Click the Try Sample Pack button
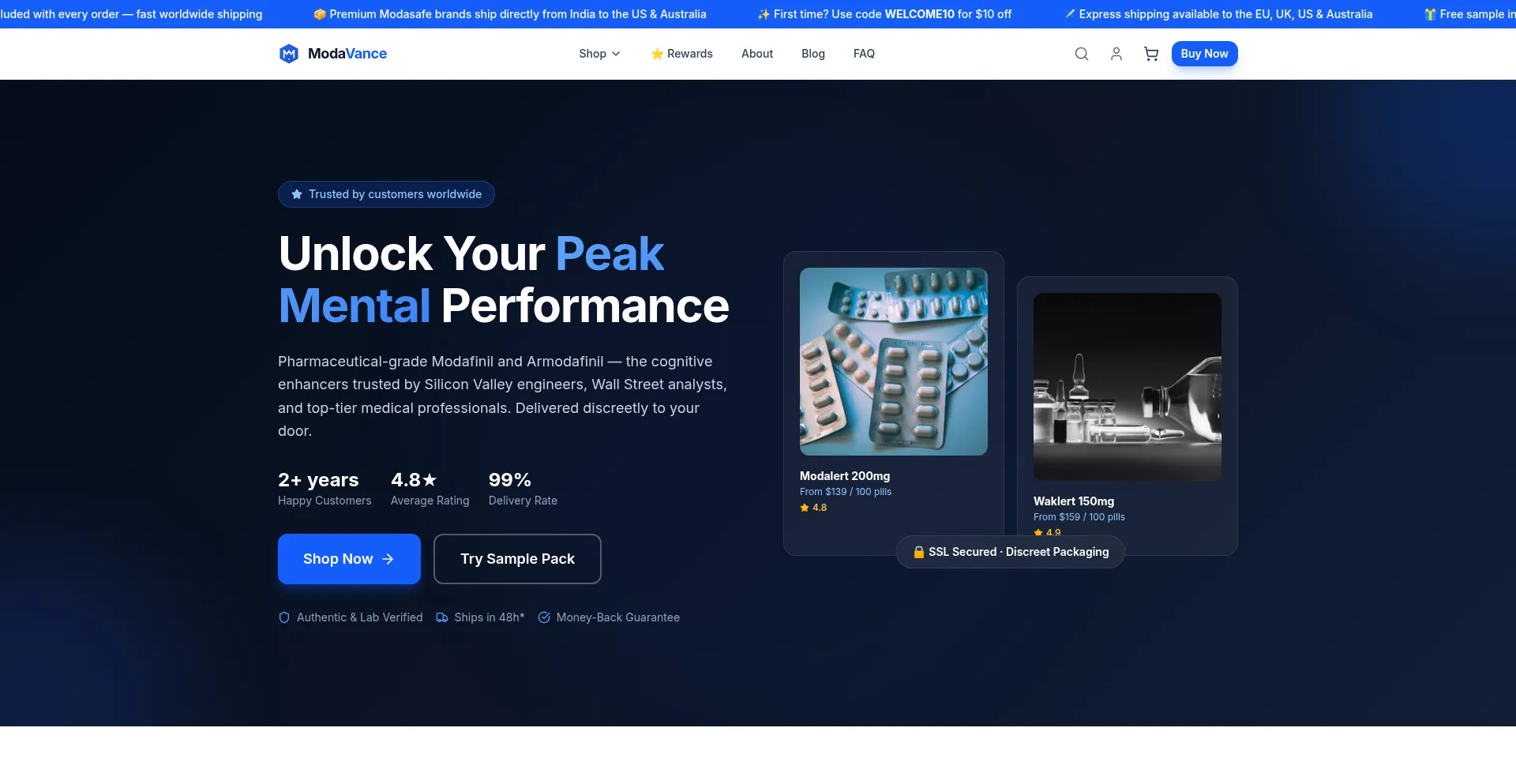The image size is (1516, 784). tap(517, 559)
